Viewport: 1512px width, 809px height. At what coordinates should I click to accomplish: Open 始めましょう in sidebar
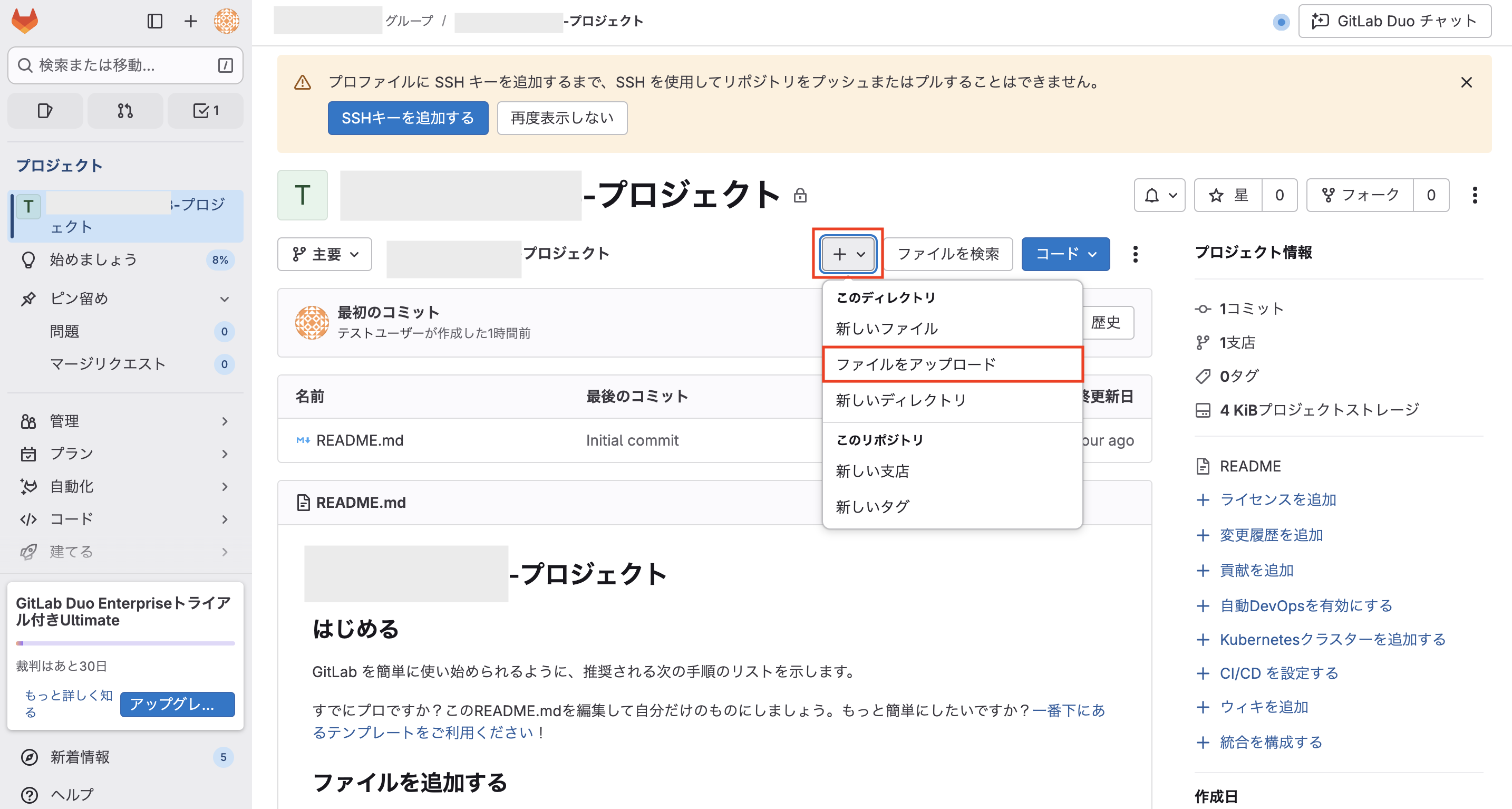(125, 259)
